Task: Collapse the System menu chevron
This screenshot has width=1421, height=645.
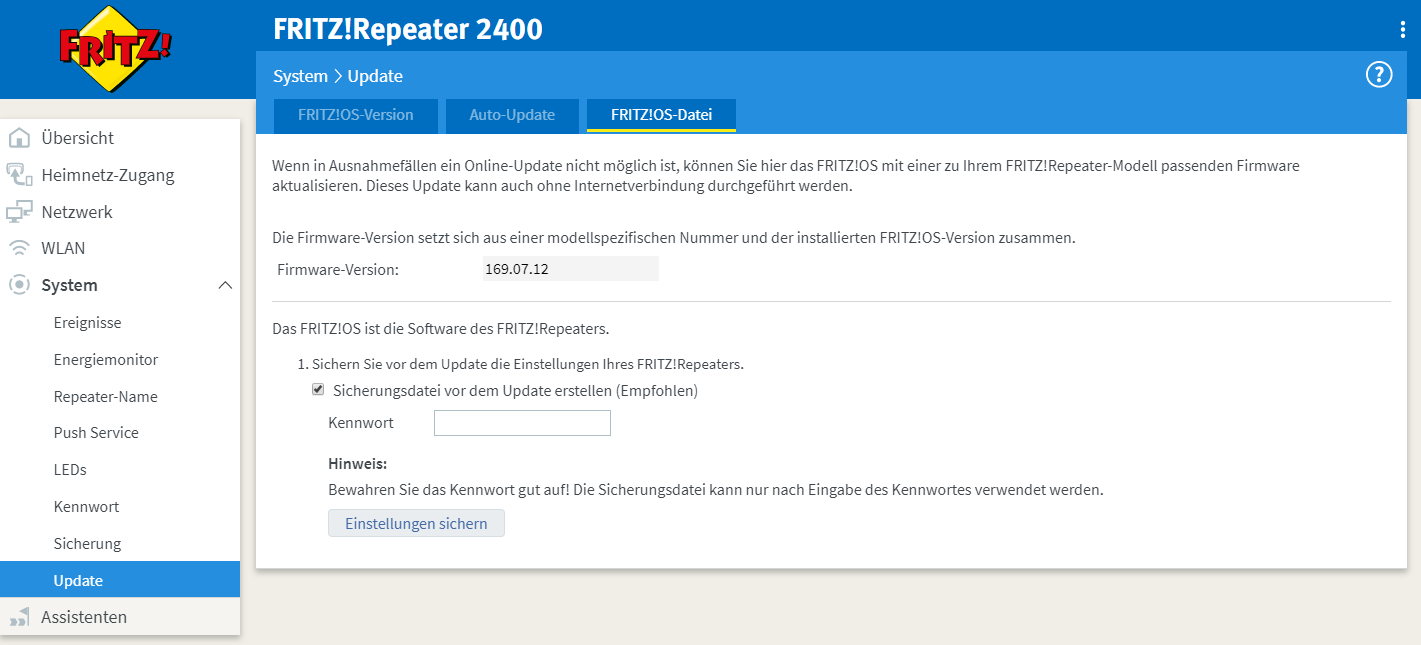Action: 225,285
